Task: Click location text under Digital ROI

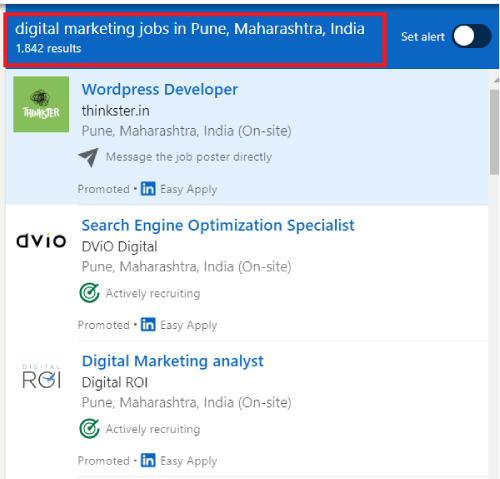Action: tap(187, 403)
